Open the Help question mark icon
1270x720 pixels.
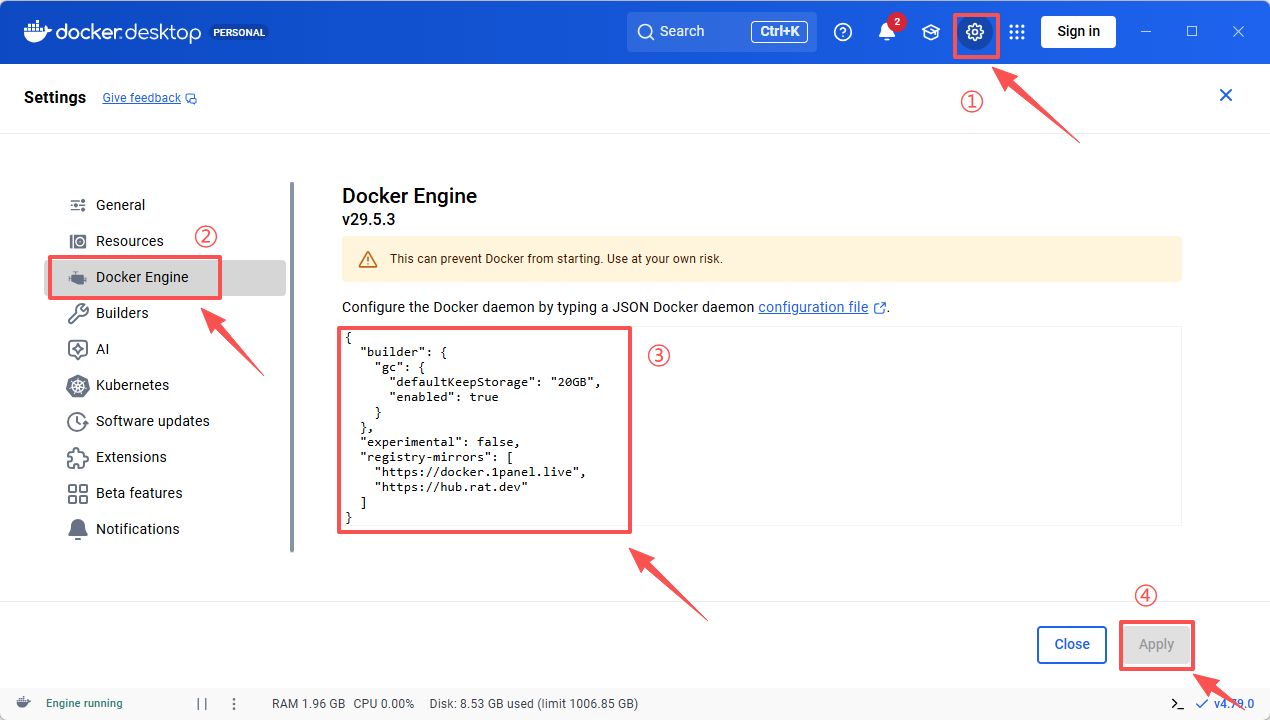(843, 32)
